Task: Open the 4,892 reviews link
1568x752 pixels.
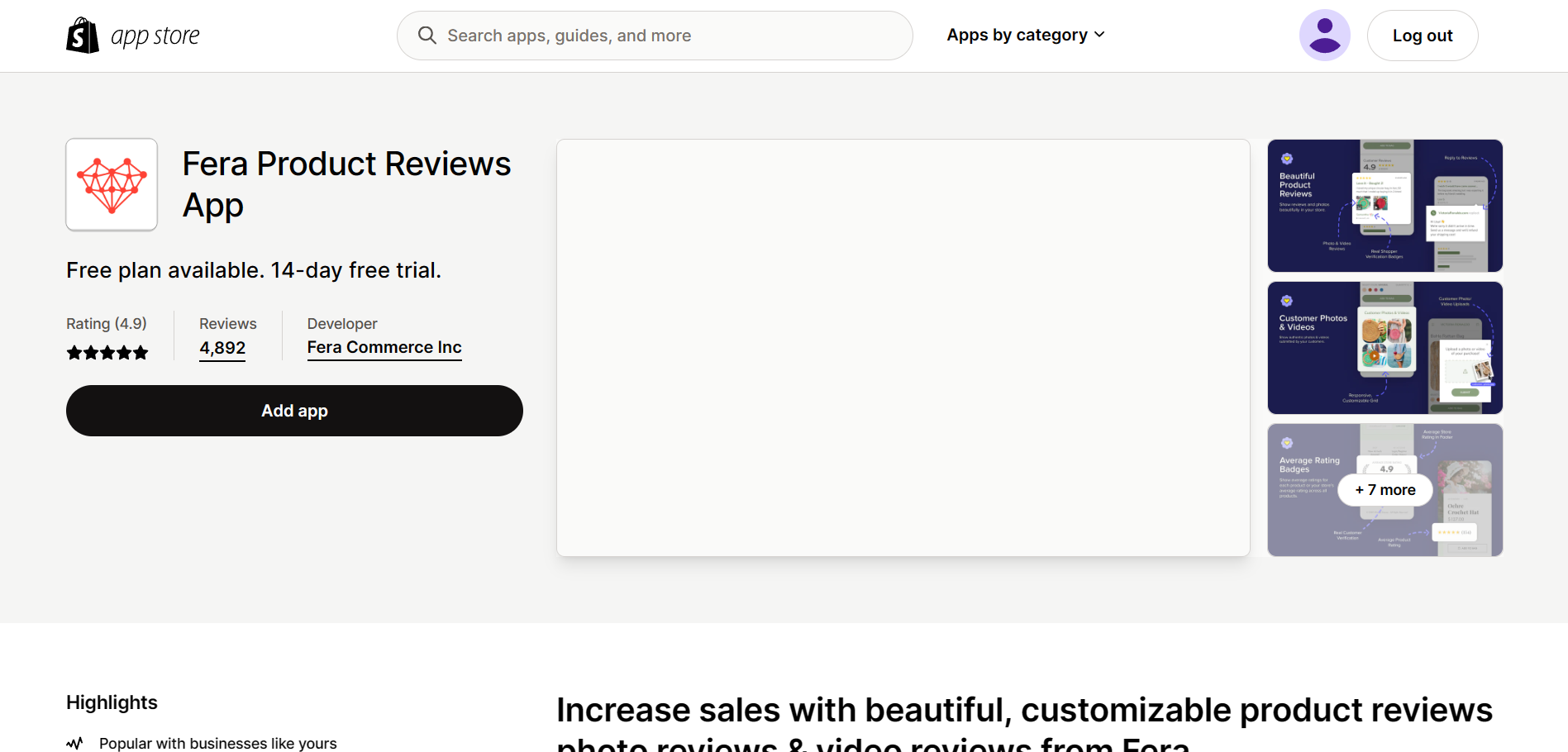Action: 222,349
